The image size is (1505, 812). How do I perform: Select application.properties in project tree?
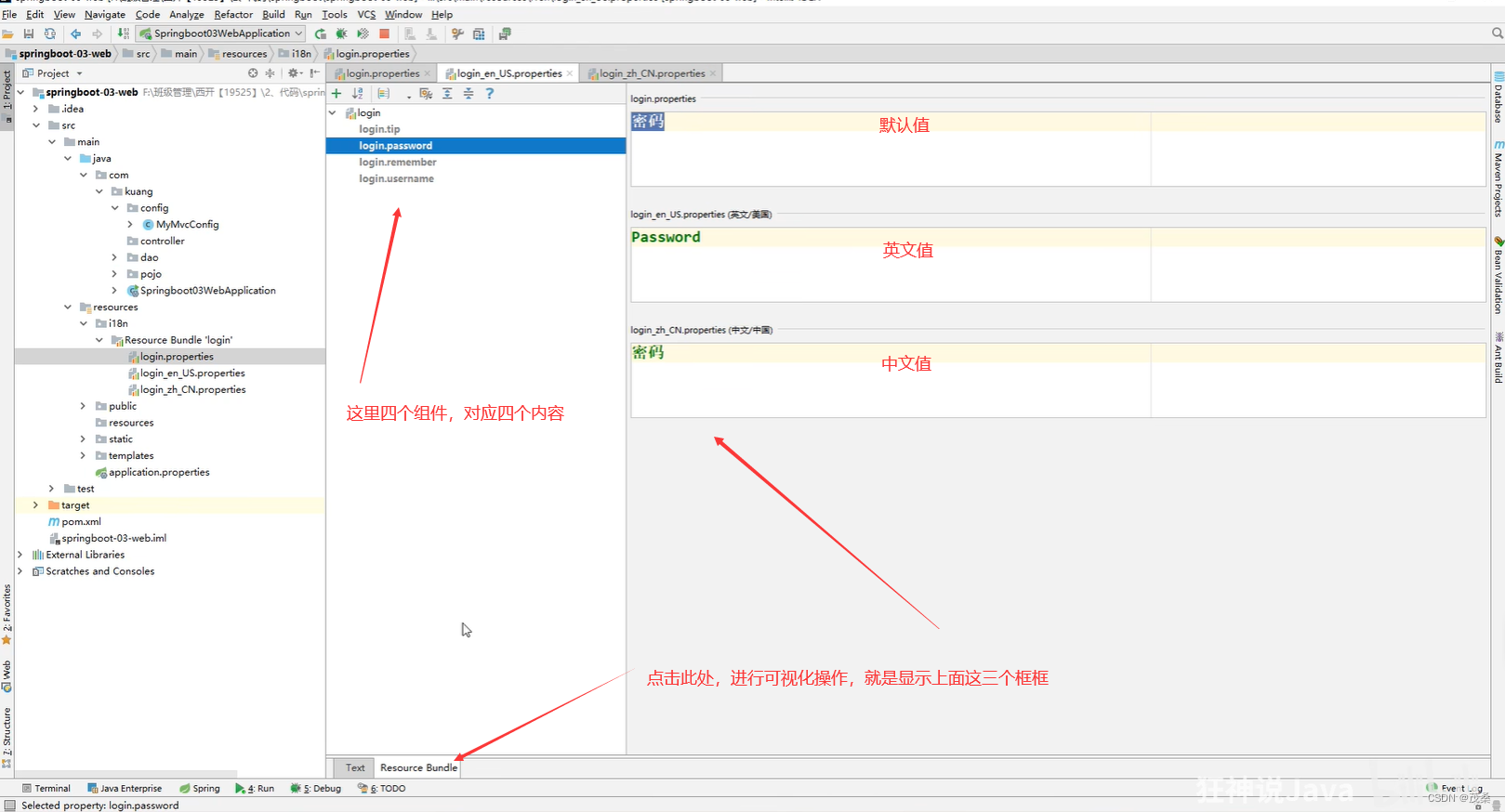coord(152,472)
